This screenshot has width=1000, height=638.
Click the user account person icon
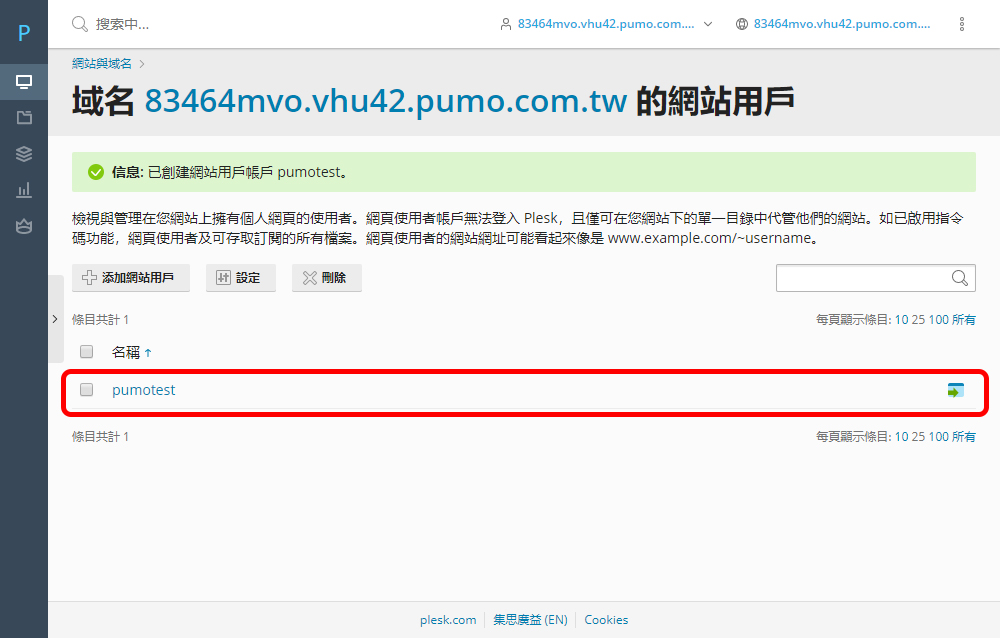[506, 24]
